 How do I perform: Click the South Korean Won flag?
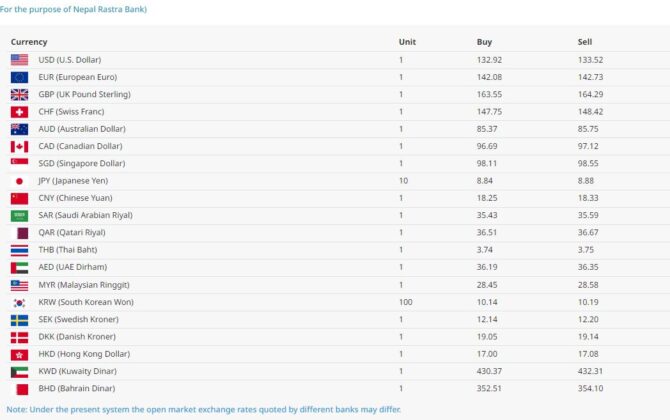19,302
